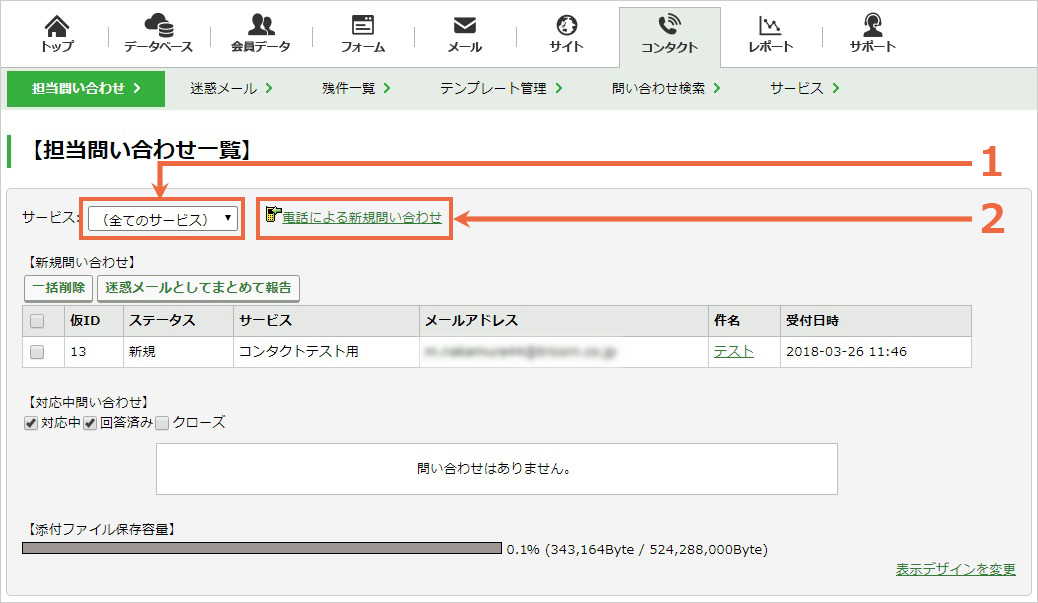Uncheck the 回答済み checkbox

[90, 423]
